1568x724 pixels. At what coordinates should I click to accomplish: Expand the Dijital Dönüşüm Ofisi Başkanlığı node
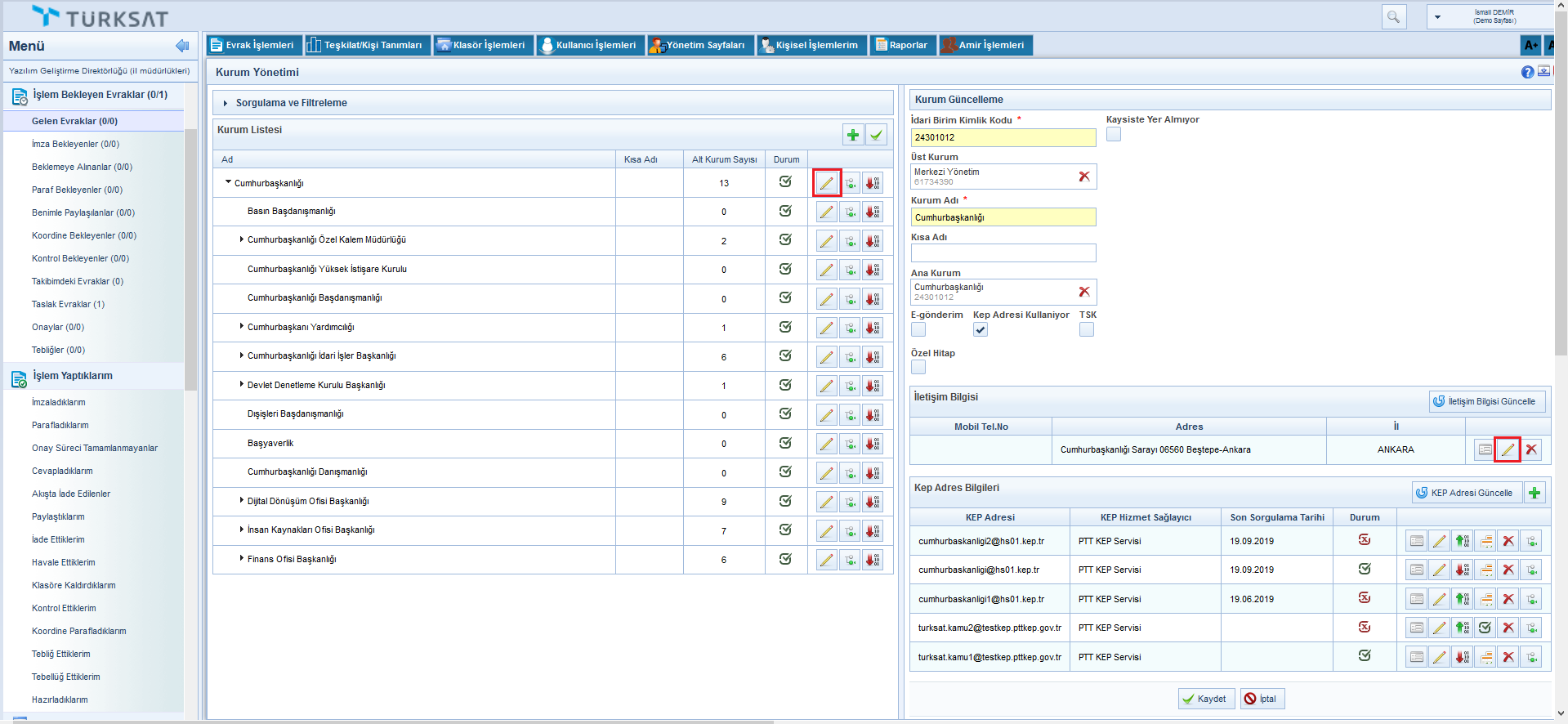(x=241, y=500)
